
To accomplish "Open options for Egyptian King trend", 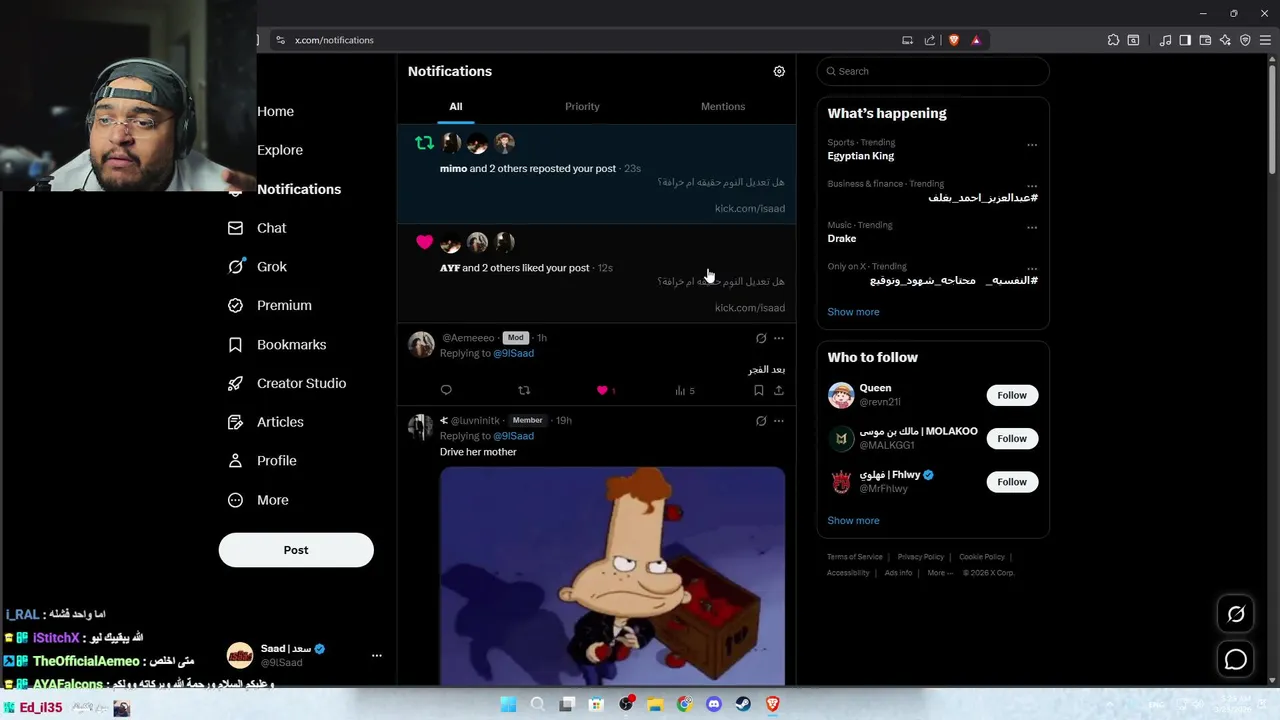I will pos(1032,145).
